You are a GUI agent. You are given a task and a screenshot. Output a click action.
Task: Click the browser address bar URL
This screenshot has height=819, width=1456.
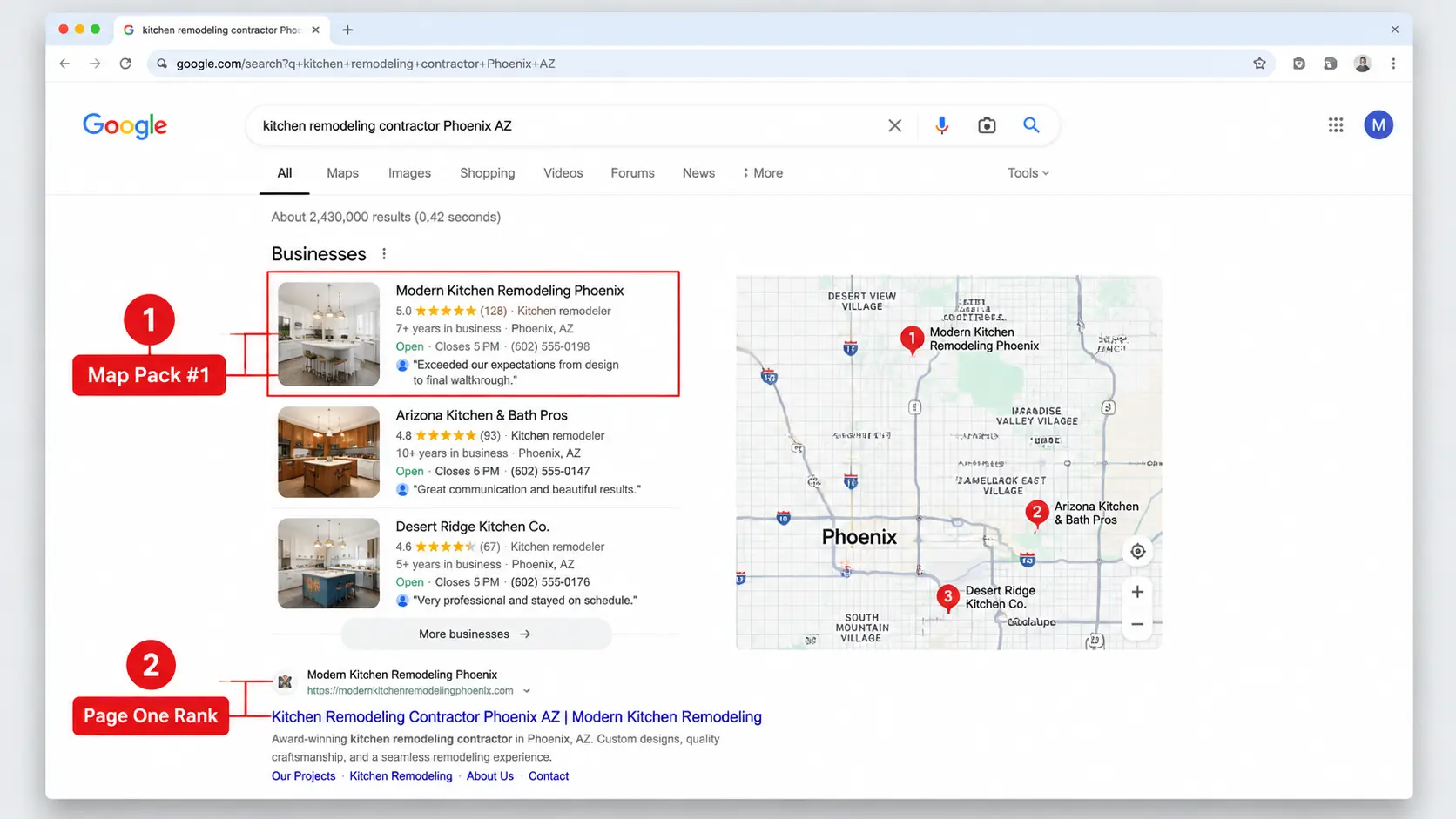click(x=366, y=64)
